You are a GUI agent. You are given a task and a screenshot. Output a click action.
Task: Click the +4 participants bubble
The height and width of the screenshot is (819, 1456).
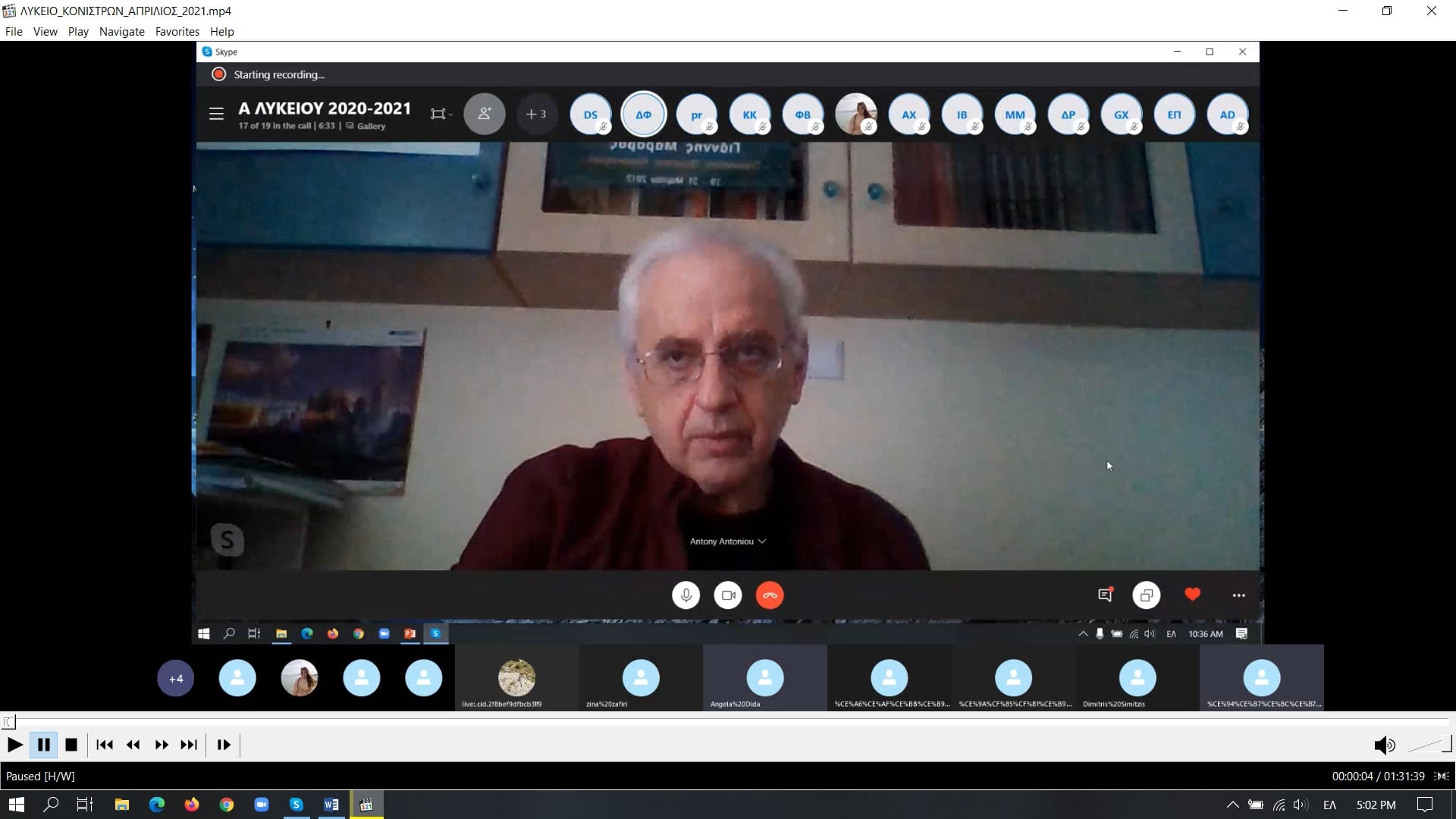coord(176,679)
